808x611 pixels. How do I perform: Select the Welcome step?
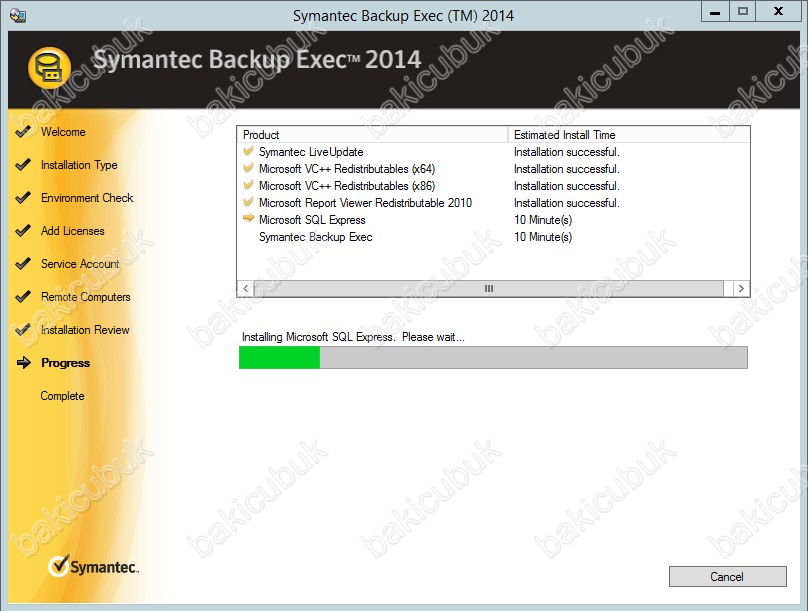(63, 132)
